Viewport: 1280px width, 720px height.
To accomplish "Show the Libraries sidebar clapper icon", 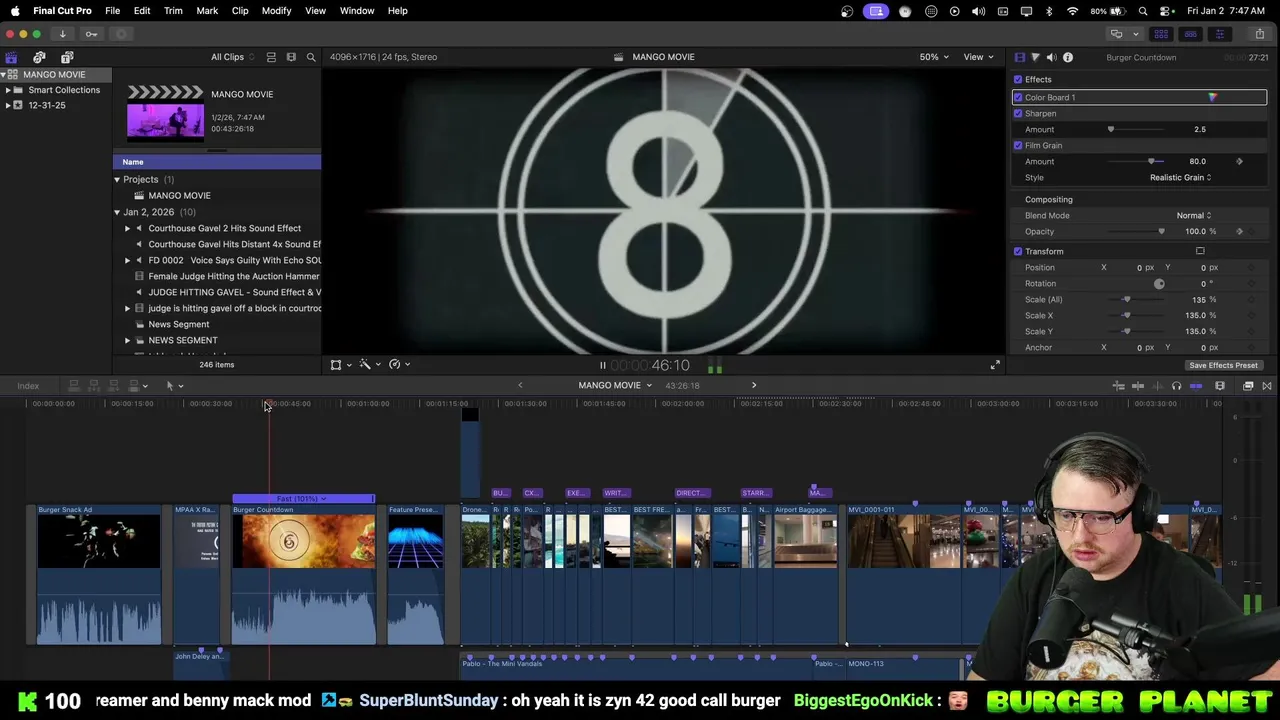I will pyautogui.click(x=11, y=57).
